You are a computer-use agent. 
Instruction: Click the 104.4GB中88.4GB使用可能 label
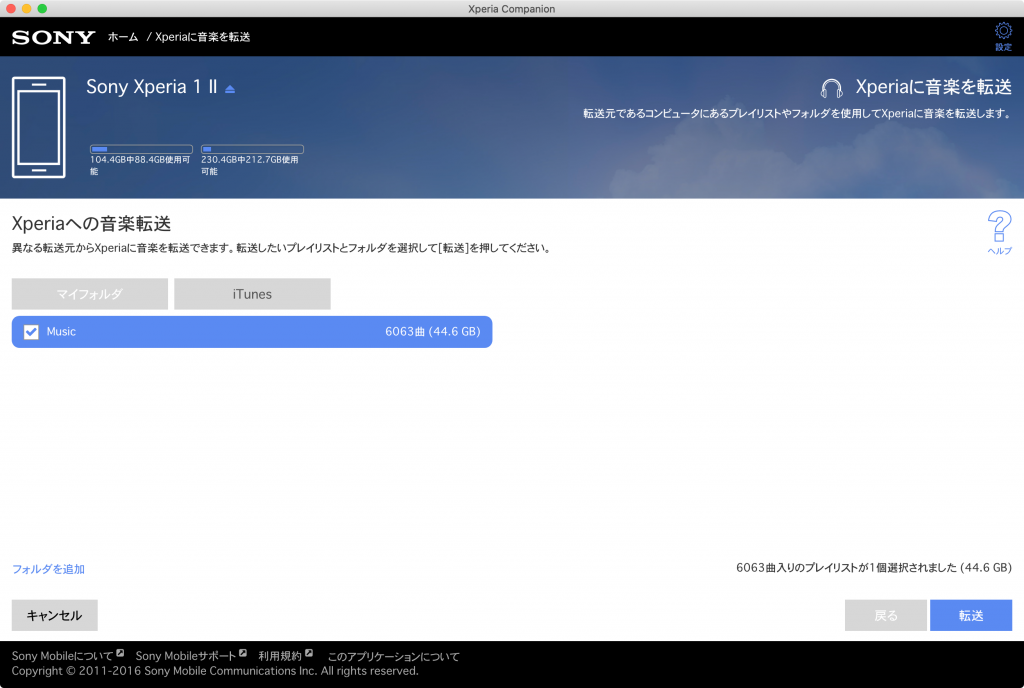(140, 165)
